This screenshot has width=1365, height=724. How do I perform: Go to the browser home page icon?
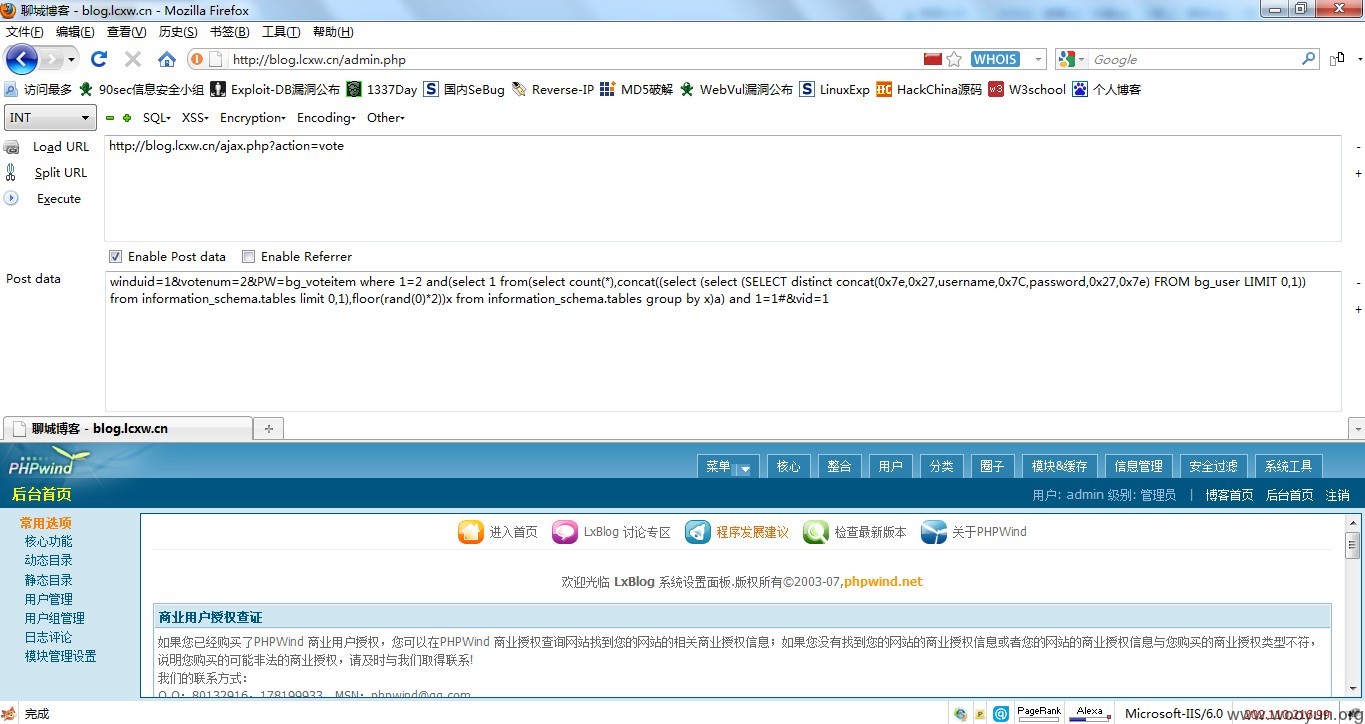[167, 59]
